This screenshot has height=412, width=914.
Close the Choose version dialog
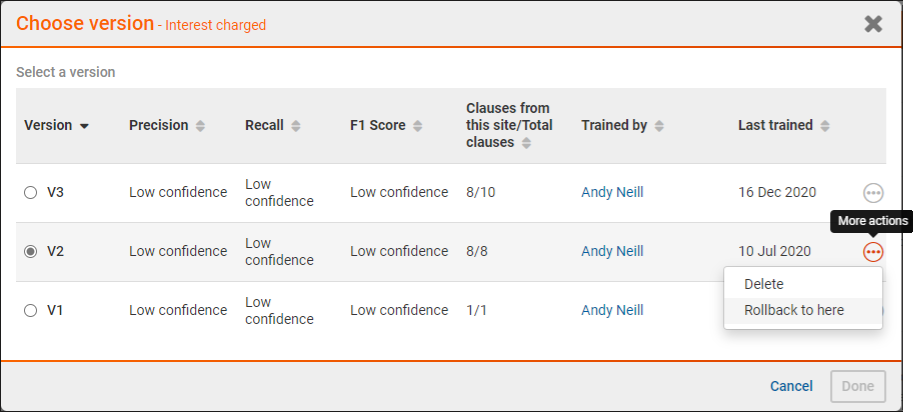[873, 23]
